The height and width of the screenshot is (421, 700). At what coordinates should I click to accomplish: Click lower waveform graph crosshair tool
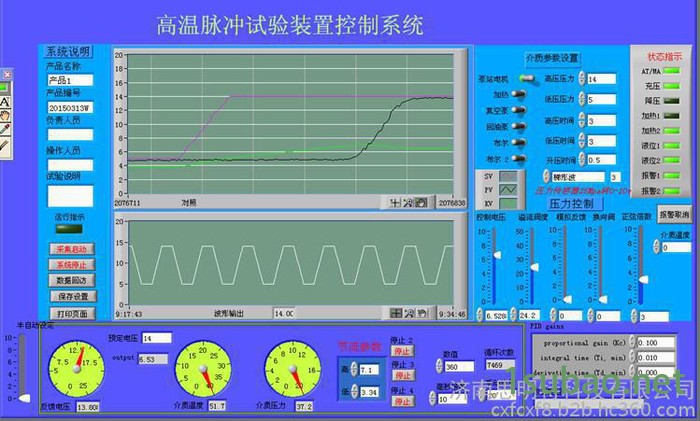click(x=396, y=313)
